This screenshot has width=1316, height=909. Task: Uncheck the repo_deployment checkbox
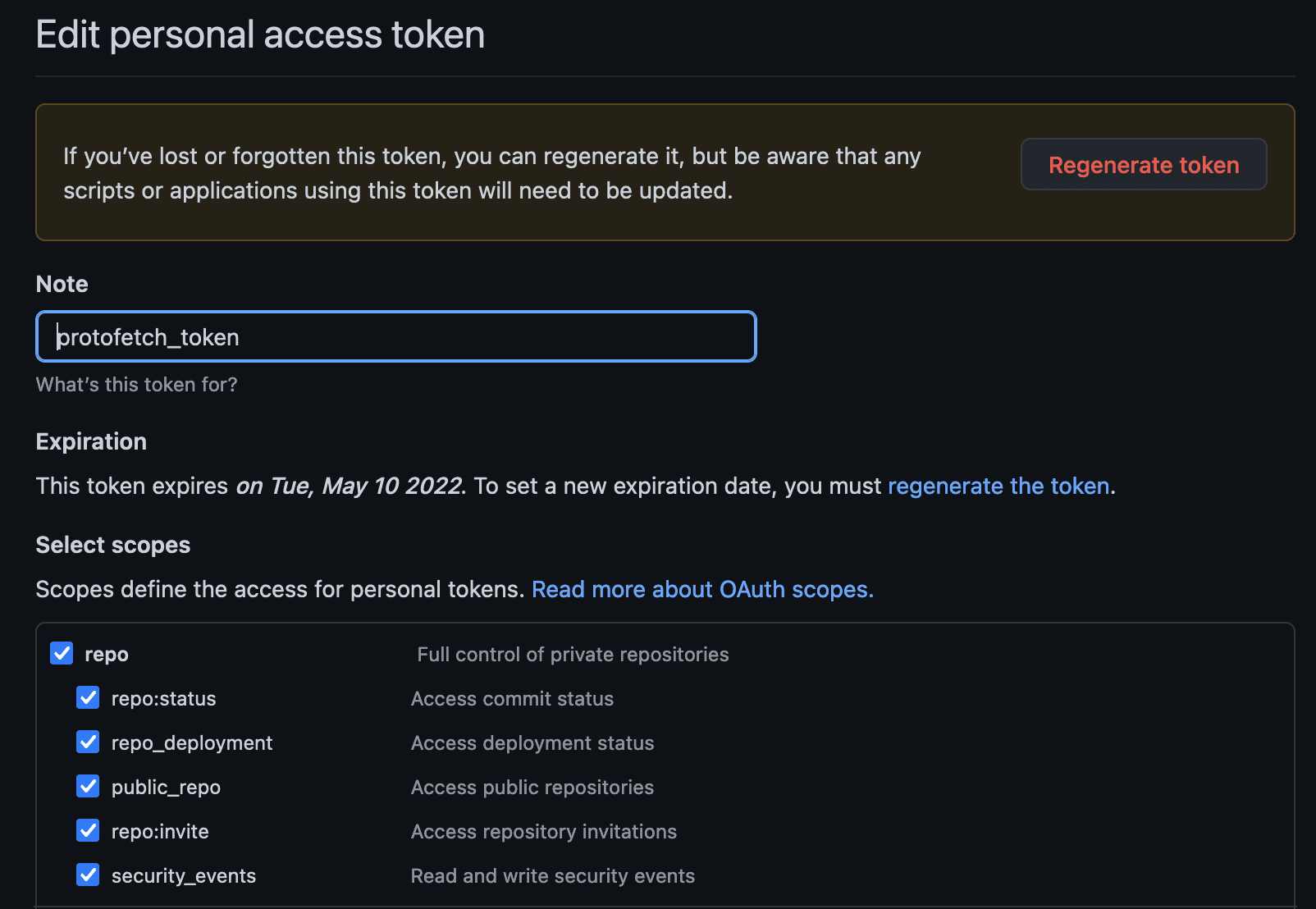coord(88,742)
